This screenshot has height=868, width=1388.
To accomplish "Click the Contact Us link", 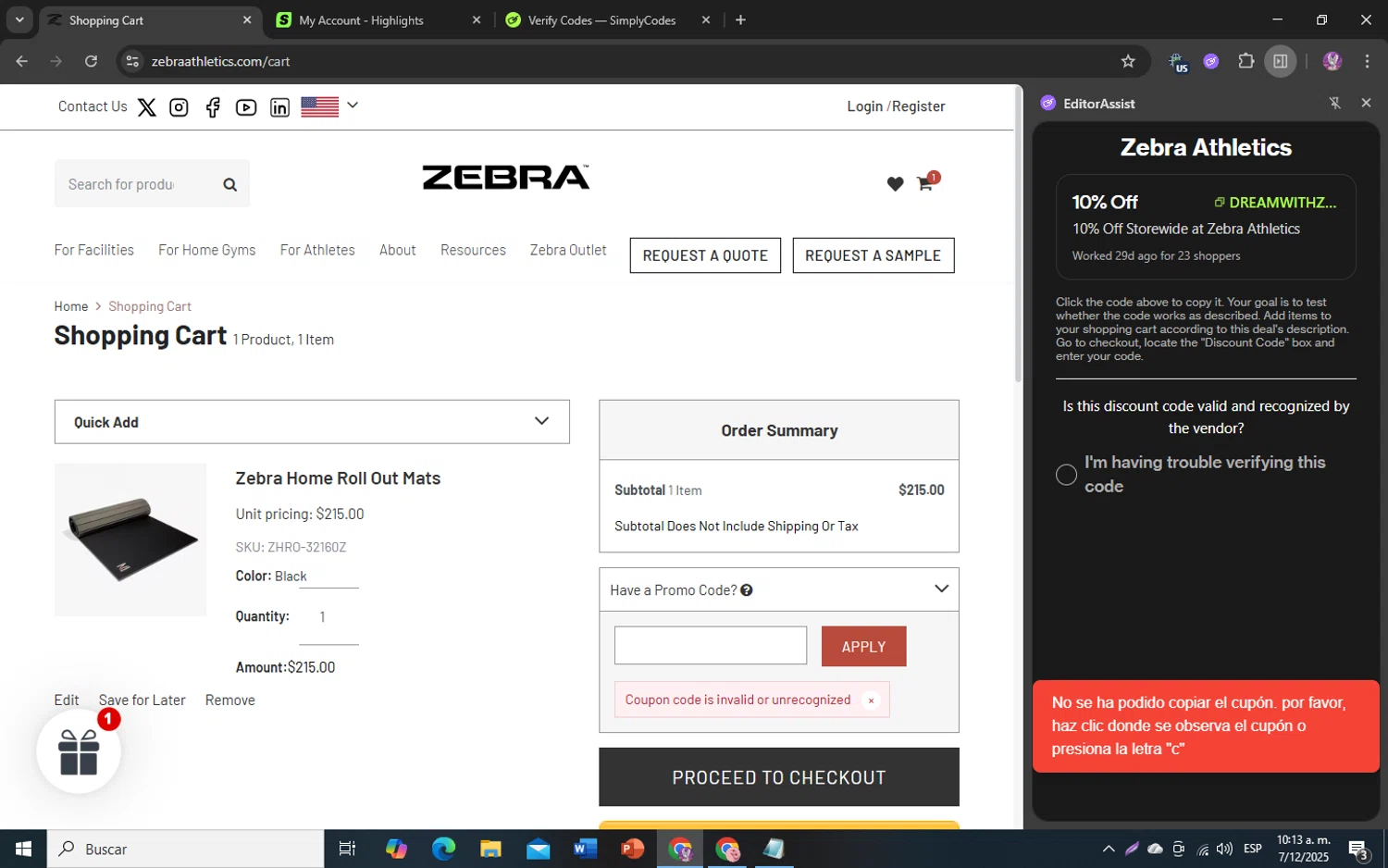I will [x=93, y=106].
